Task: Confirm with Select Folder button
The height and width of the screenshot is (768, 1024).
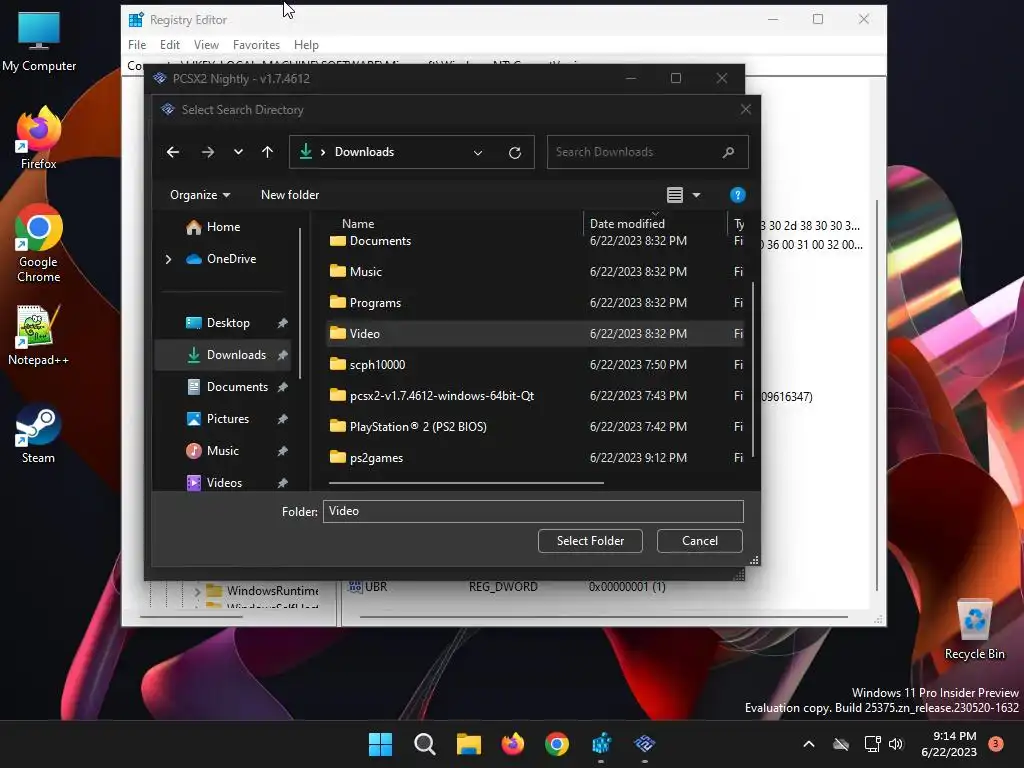Action: pos(590,541)
